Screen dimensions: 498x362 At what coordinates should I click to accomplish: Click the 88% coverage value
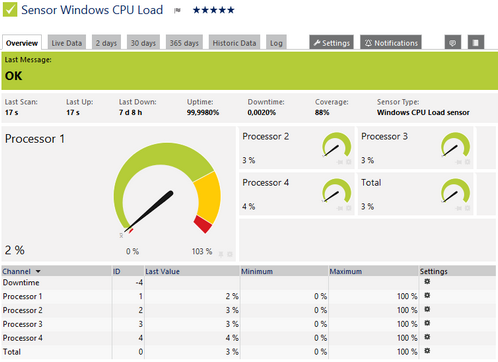coord(322,112)
